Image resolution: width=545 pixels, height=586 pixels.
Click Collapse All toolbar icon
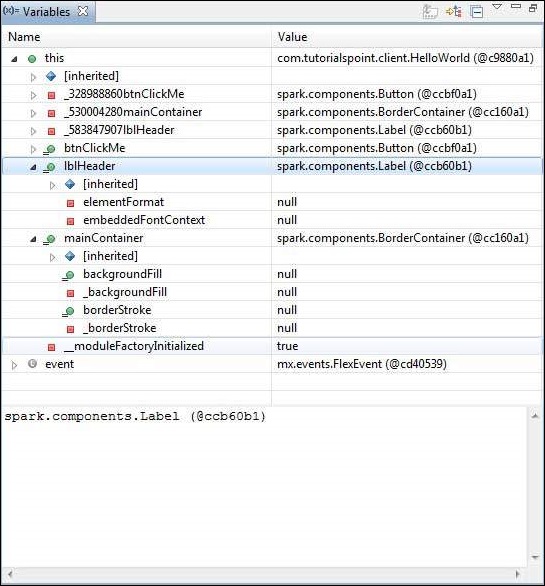[477, 12]
